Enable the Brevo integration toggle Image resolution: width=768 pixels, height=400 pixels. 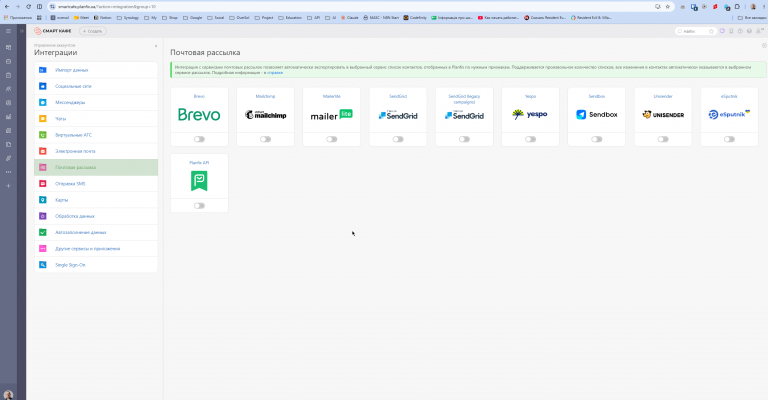pyautogui.click(x=199, y=139)
